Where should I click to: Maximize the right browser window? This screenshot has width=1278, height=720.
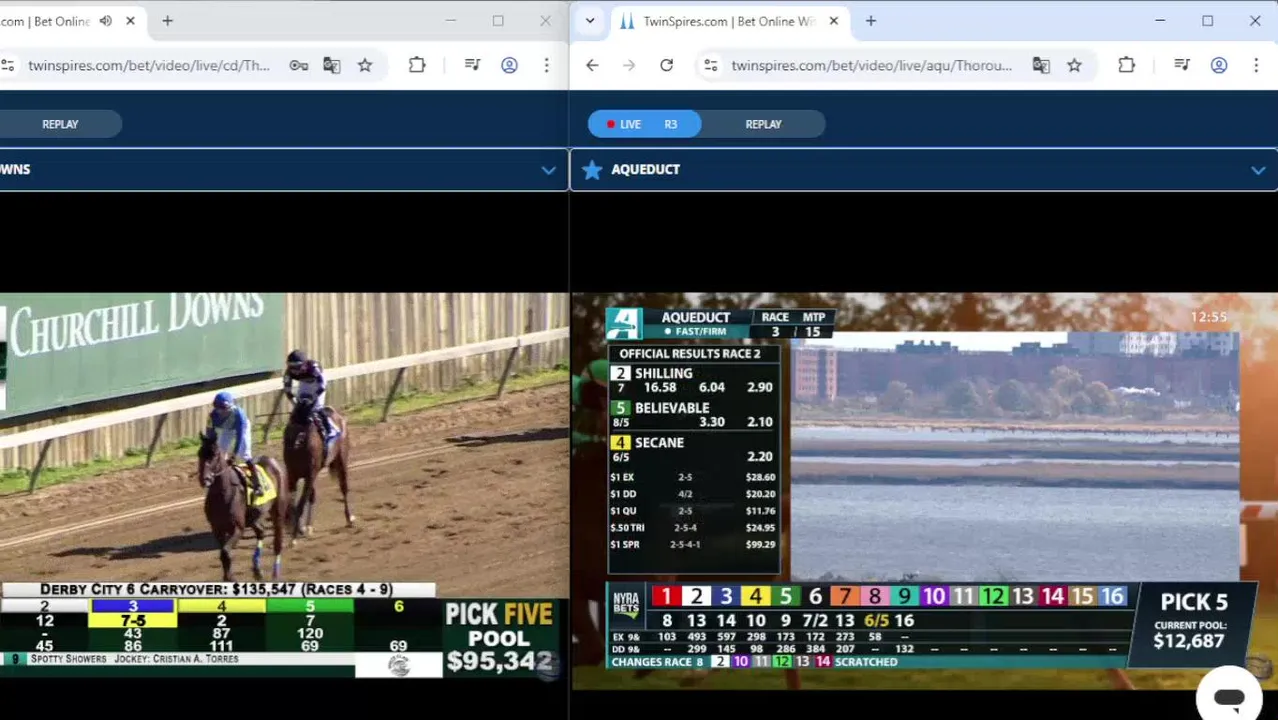click(1207, 21)
